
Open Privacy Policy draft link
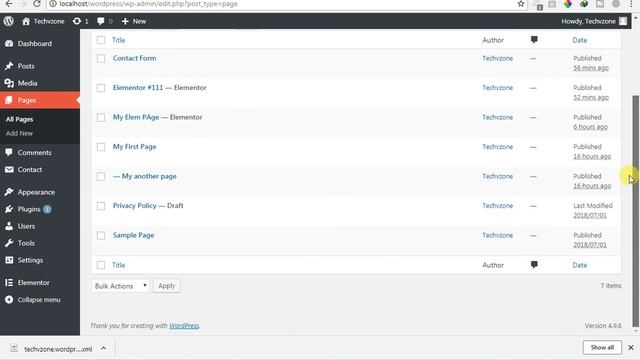(x=134, y=205)
